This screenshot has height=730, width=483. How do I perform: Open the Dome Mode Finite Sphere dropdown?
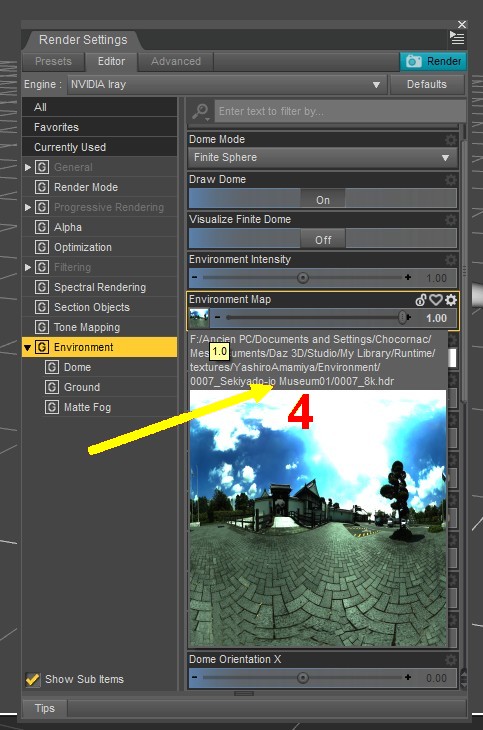pos(323,158)
